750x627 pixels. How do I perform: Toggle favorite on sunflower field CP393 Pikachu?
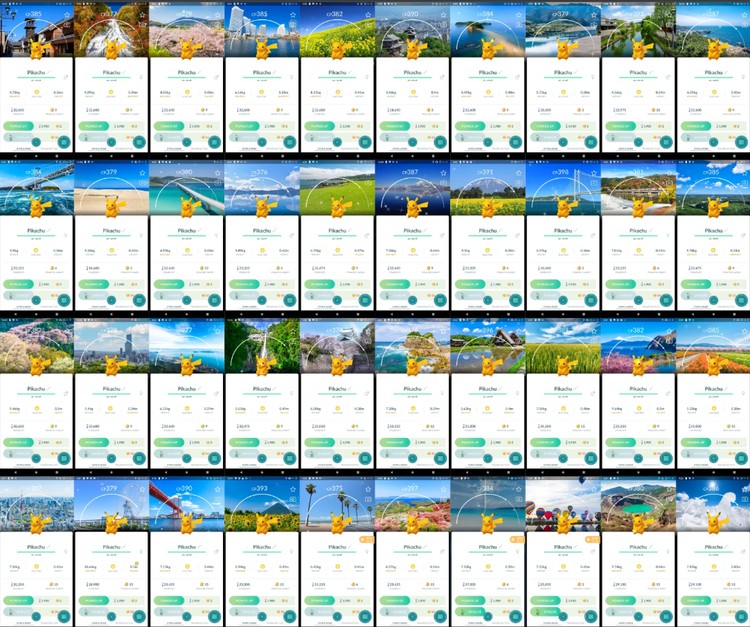pyautogui.click(x=293, y=489)
